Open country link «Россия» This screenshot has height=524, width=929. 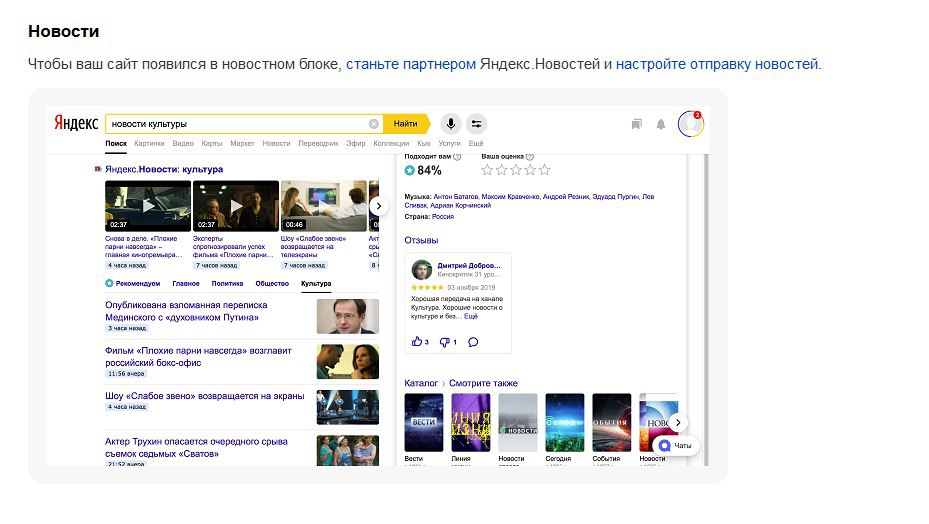tap(443, 217)
